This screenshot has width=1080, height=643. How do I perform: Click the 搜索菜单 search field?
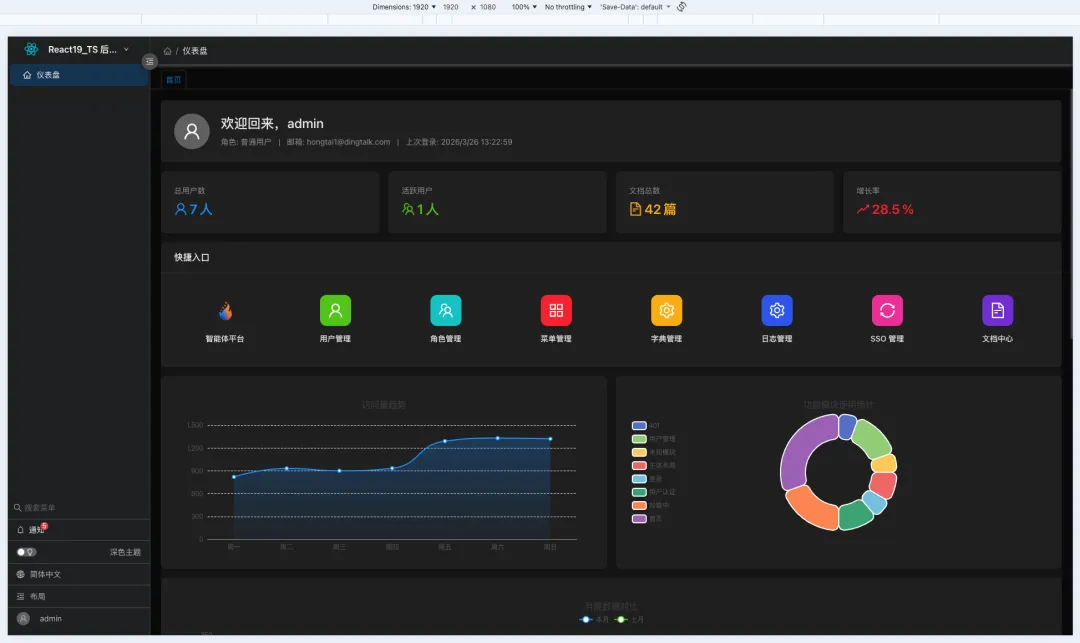pyautogui.click(x=79, y=507)
